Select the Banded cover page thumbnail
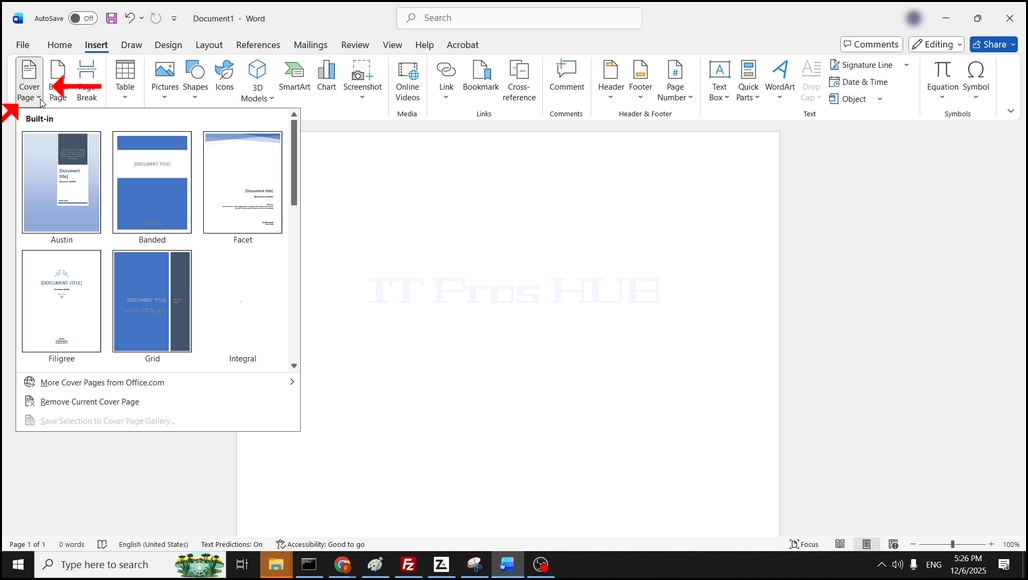Viewport: 1028px width, 580px height. coord(152,182)
